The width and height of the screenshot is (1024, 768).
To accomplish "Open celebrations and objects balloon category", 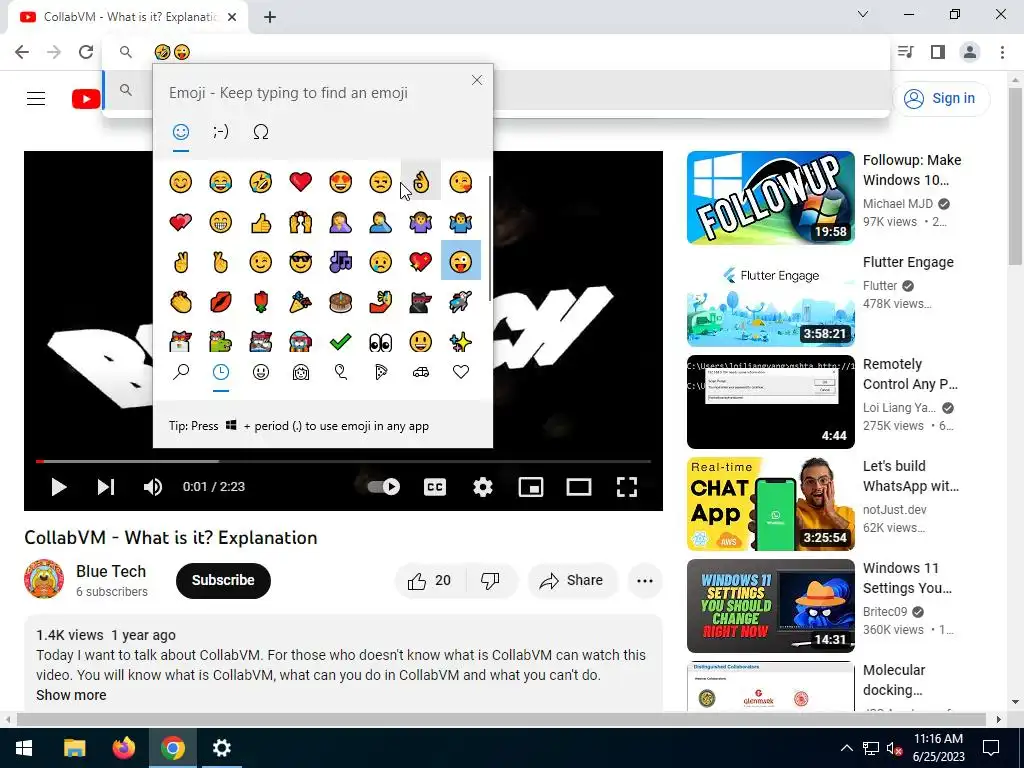I will click(341, 372).
